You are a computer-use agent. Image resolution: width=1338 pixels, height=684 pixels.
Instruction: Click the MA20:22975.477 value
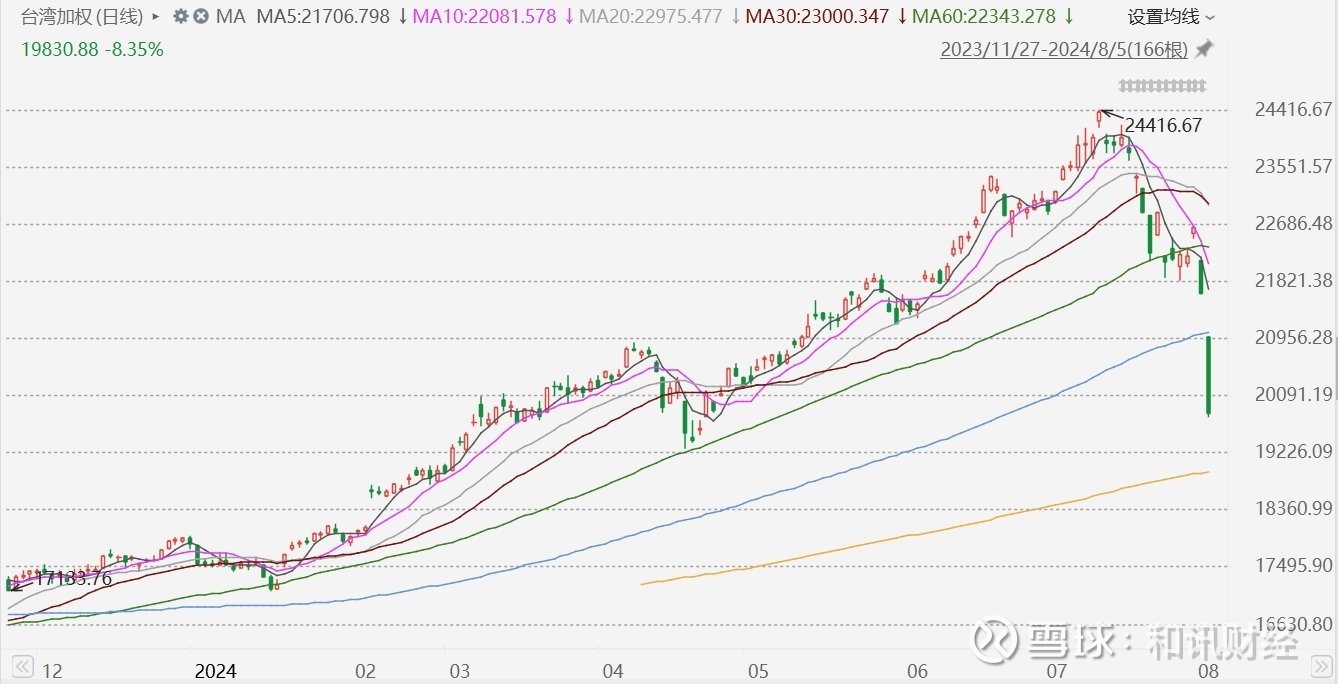(x=650, y=17)
